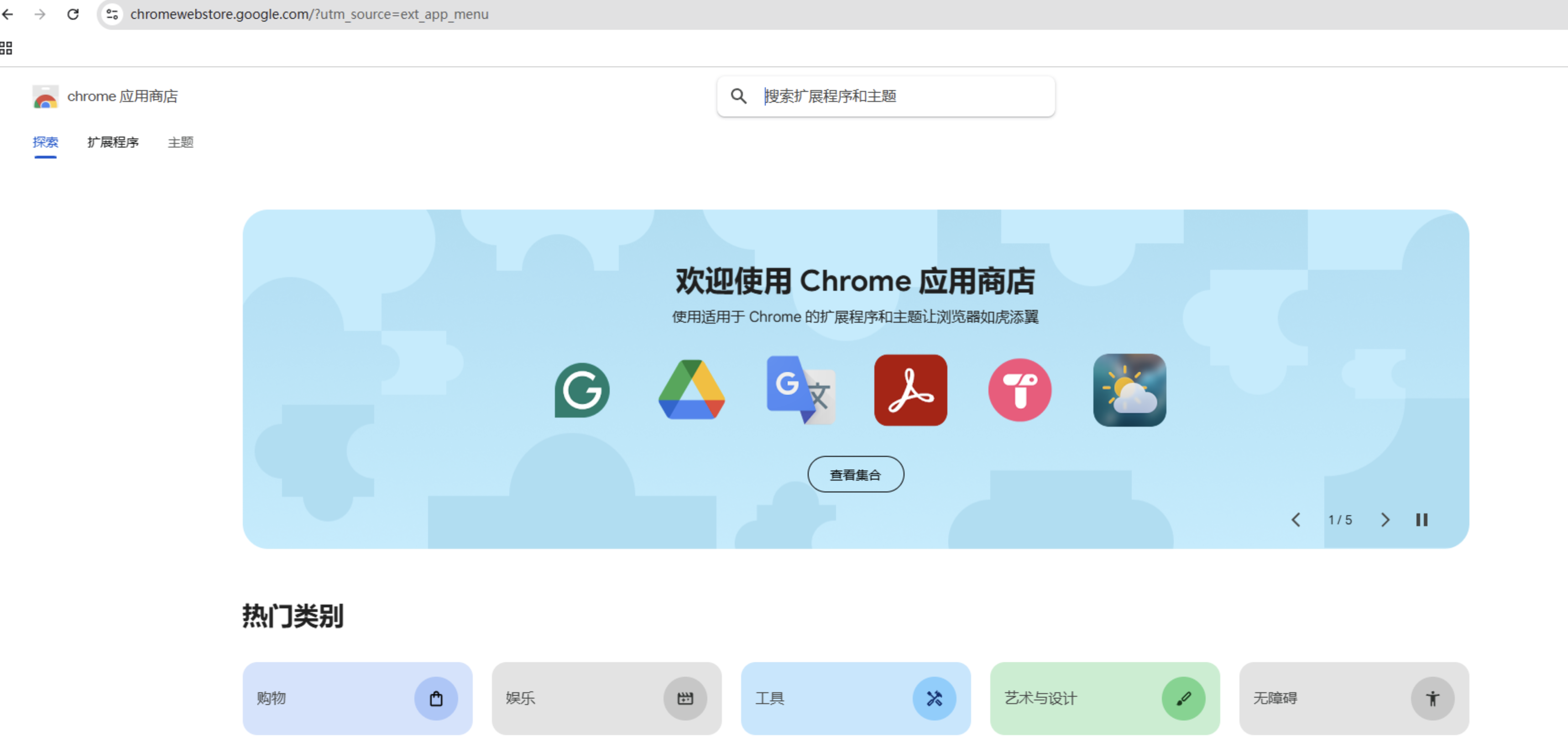
Task: Click the Chrome Web Store logo
Action: click(45, 97)
